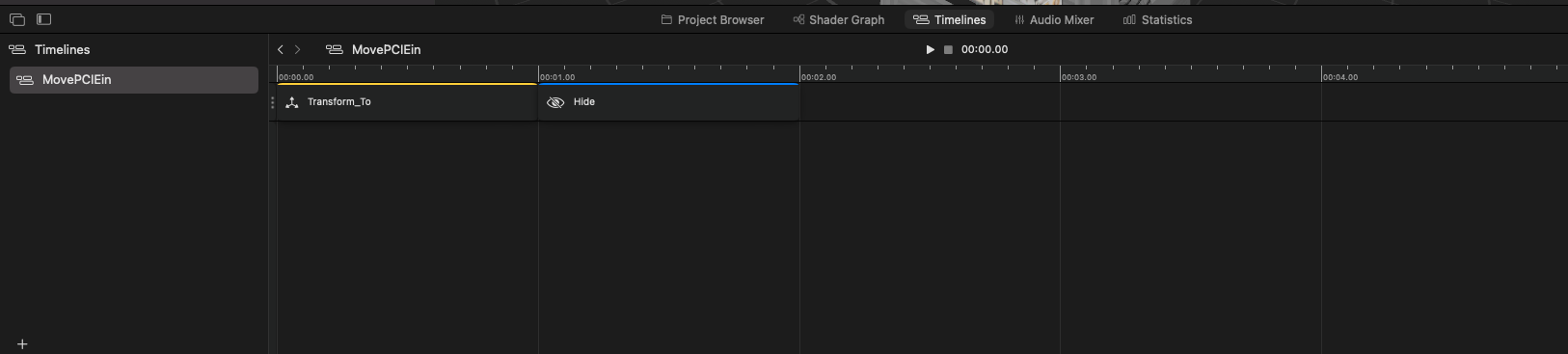1568x354 pixels.
Task: Select the Transform_To action clip
Action: 407,102
